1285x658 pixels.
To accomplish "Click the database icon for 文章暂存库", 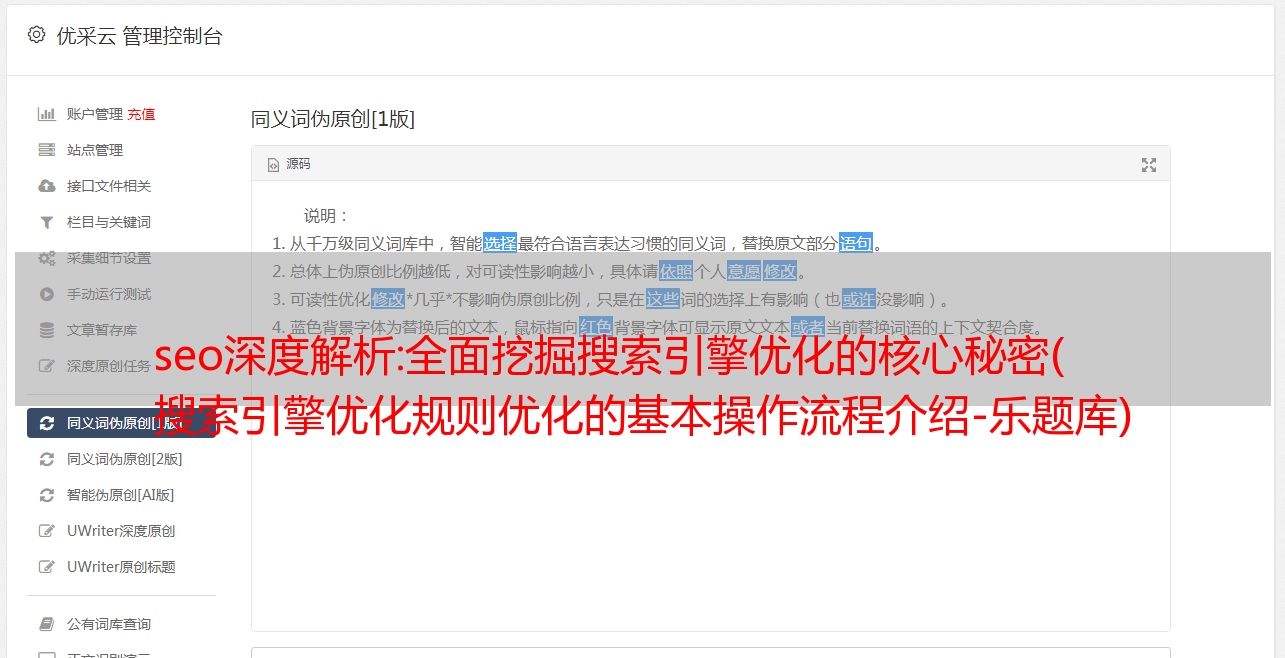I will (46, 330).
